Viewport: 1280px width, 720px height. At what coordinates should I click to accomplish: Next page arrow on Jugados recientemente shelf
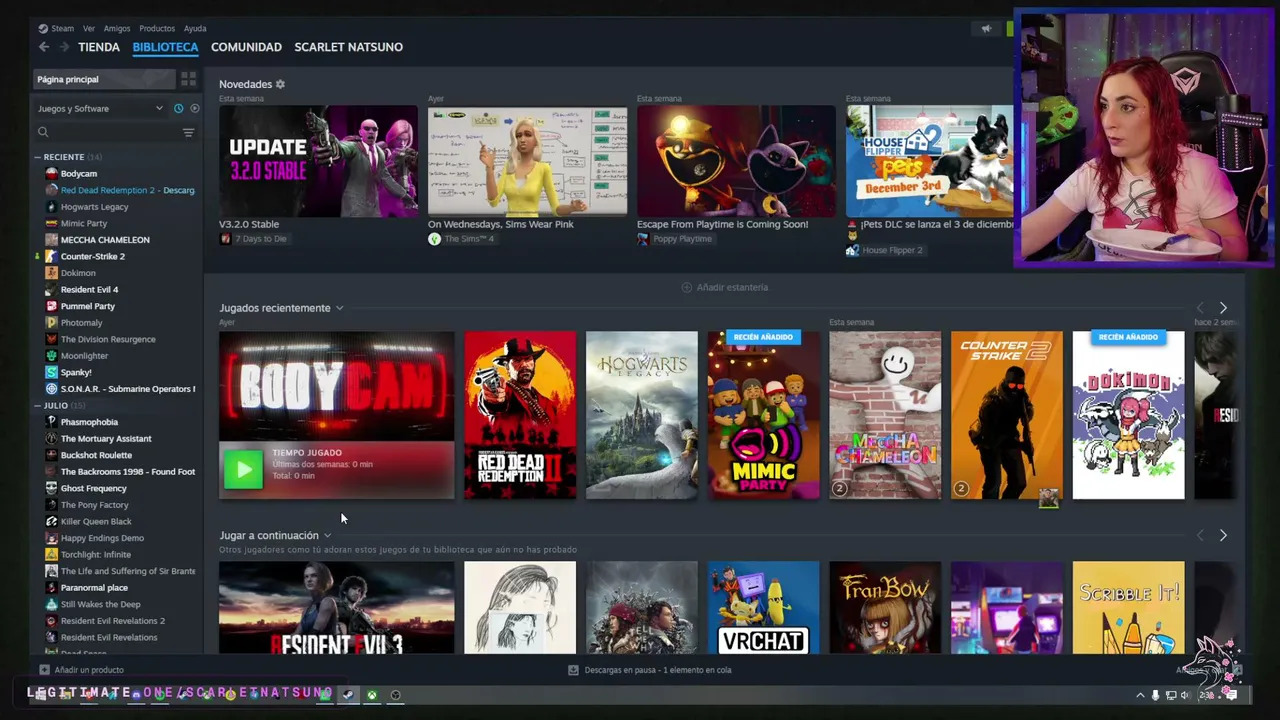pos(1222,308)
